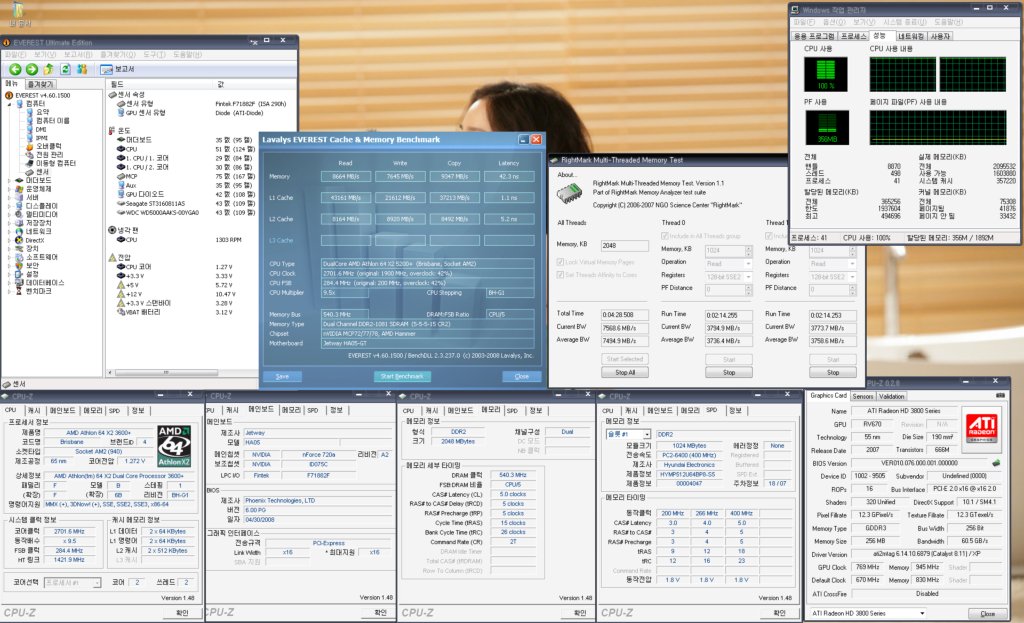Image resolution: width=1024 pixels, height=623 pixels.
Task: Toggle Thread 1 Include in All Threads checkbox
Action: [x=769, y=236]
